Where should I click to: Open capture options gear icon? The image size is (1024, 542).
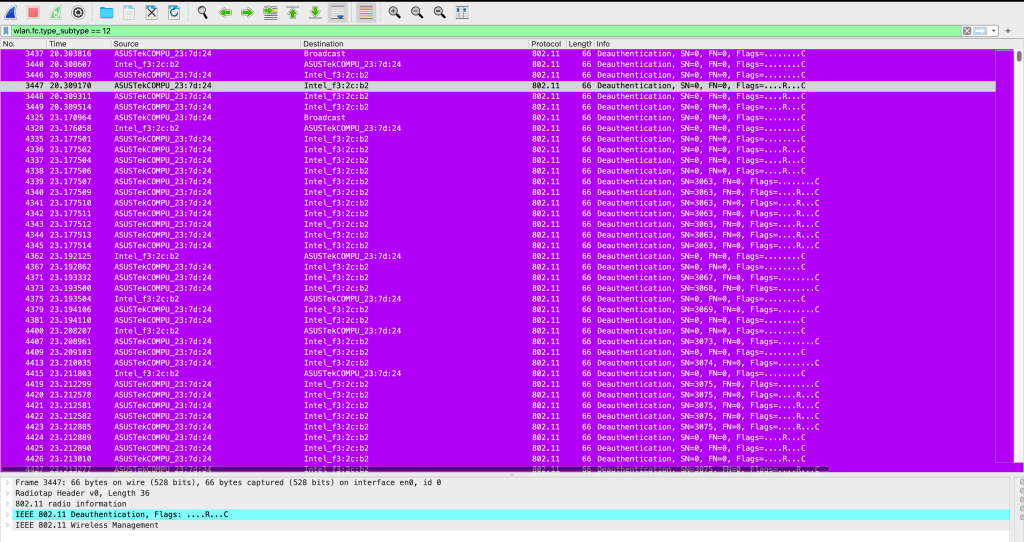(x=78, y=13)
